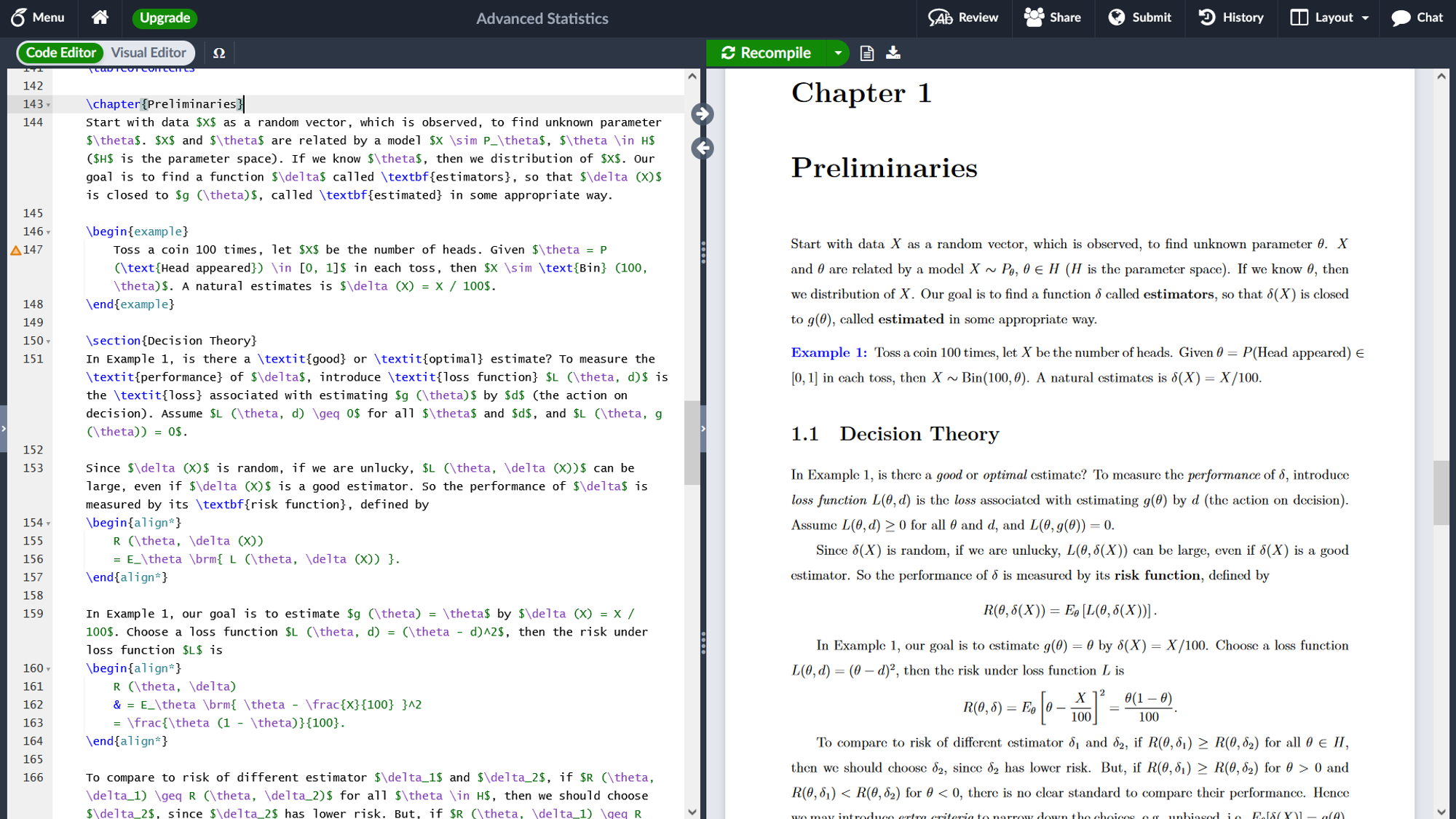Click the code editor vertical scrollbar thumb
This screenshot has width=1456, height=819.
[x=692, y=442]
